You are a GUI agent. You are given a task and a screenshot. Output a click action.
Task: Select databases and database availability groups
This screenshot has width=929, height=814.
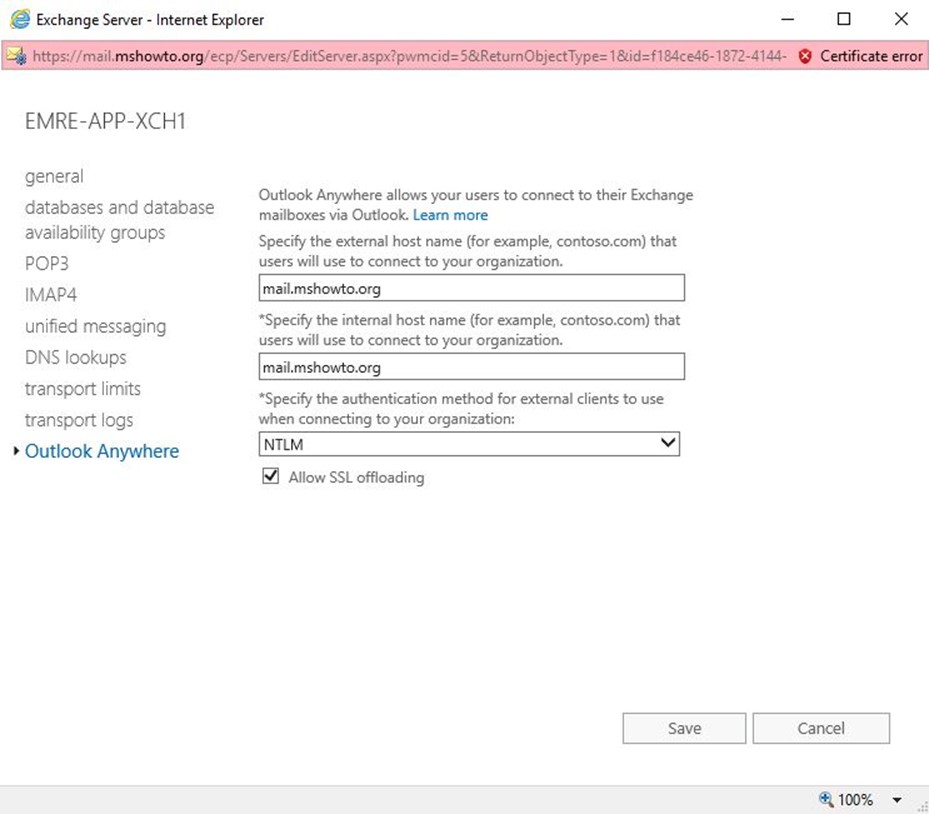point(120,220)
